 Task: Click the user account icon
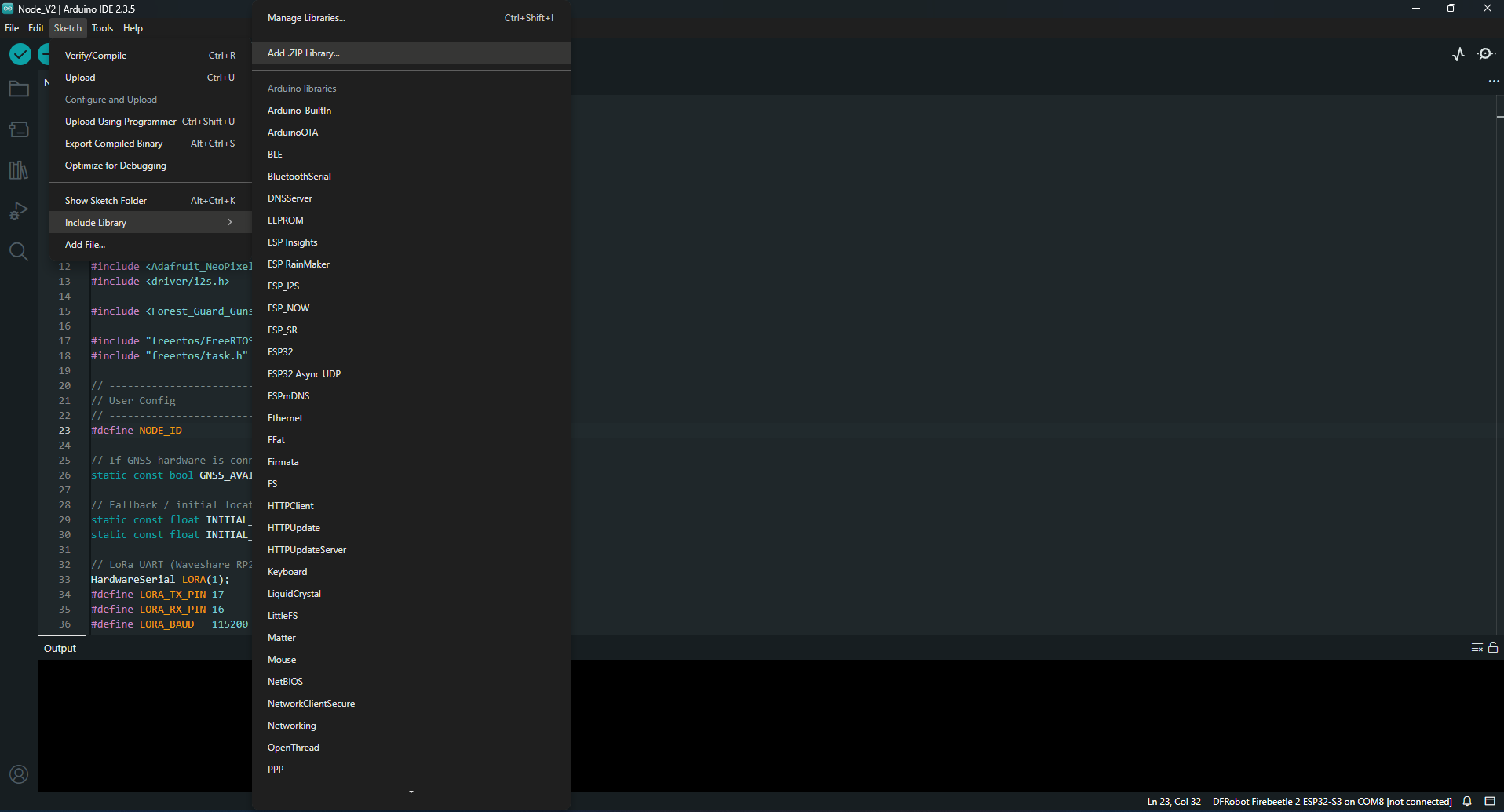point(19,774)
